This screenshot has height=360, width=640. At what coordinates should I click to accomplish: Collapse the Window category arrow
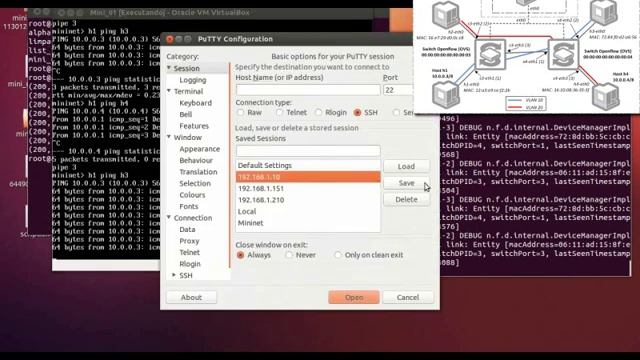coord(169,137)
